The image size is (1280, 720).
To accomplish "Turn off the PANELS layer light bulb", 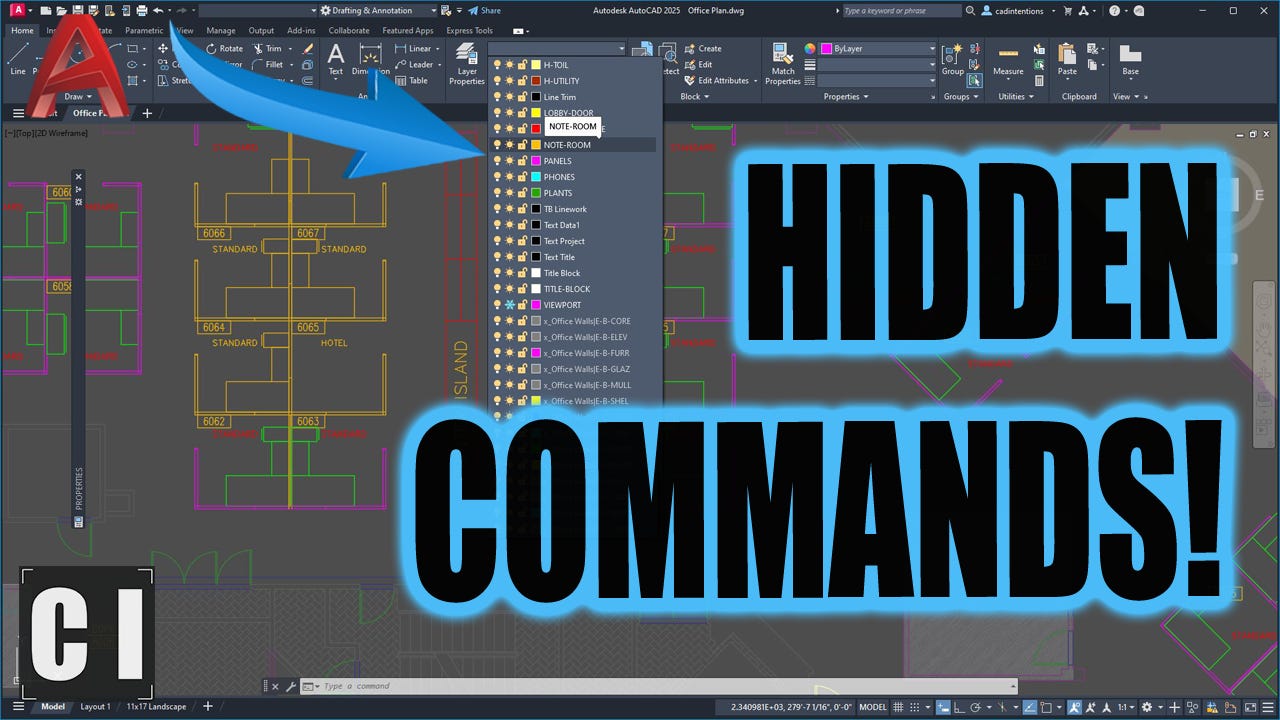I will (x=498, y=161).
